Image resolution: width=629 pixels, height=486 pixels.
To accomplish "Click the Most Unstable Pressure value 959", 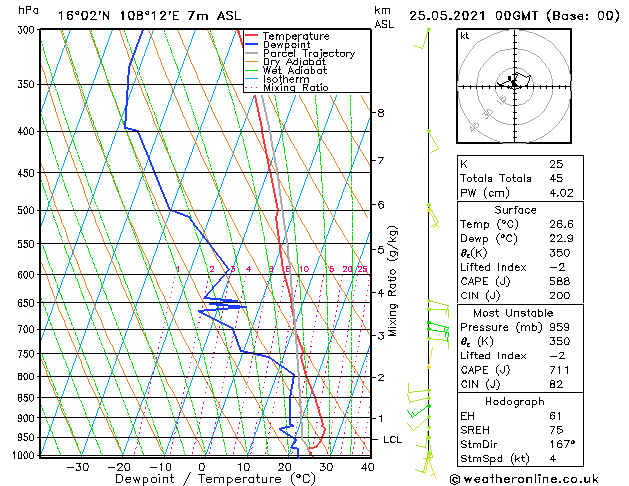I will (x=560, y=327).
